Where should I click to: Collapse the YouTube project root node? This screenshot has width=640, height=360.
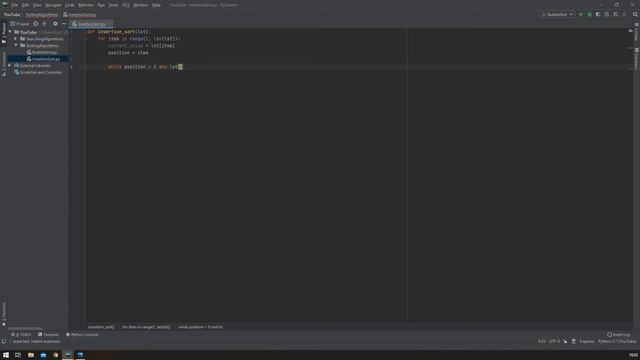(10, 32)
